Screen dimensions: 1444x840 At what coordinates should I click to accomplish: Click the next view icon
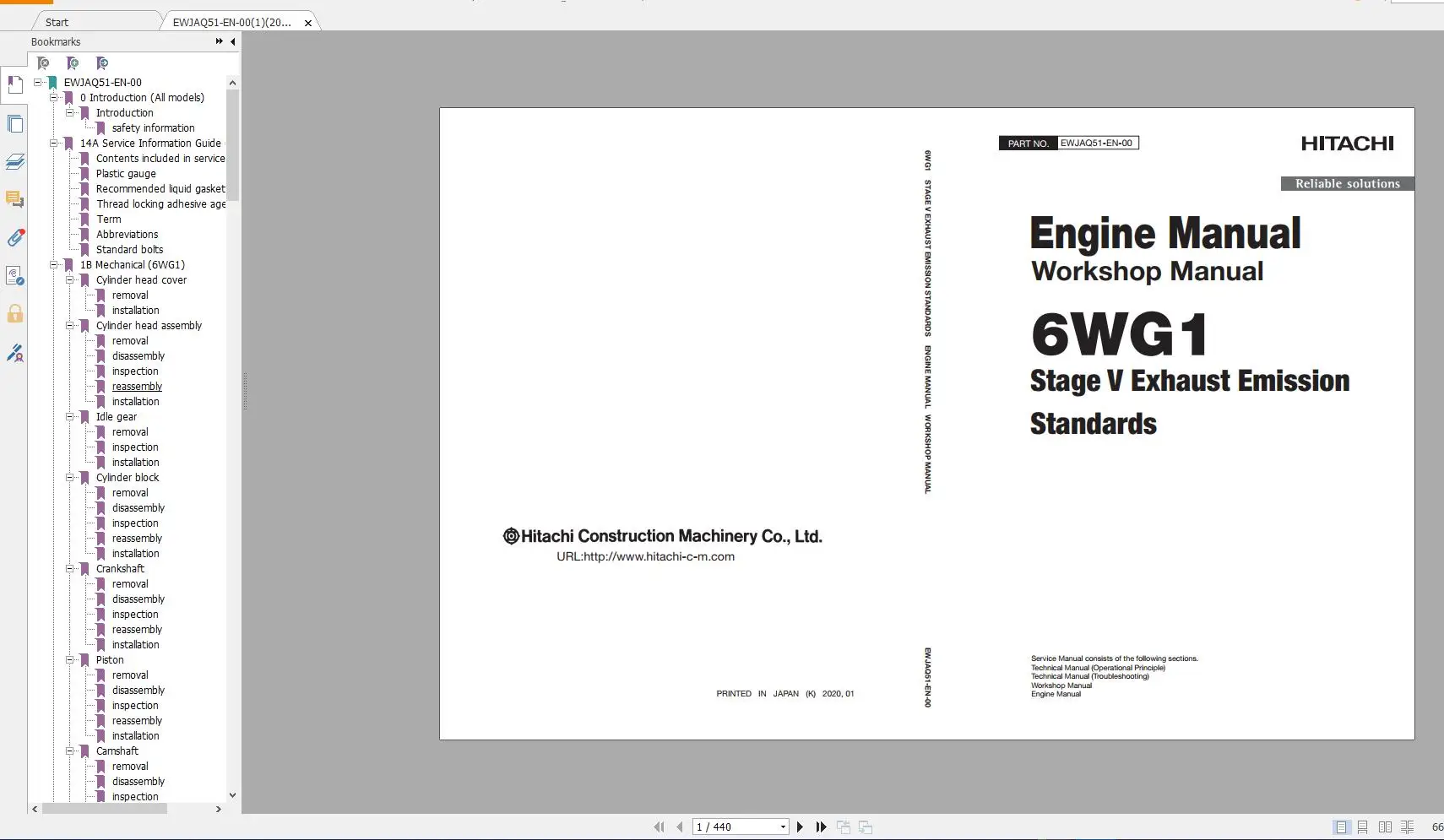click(866, 827)
